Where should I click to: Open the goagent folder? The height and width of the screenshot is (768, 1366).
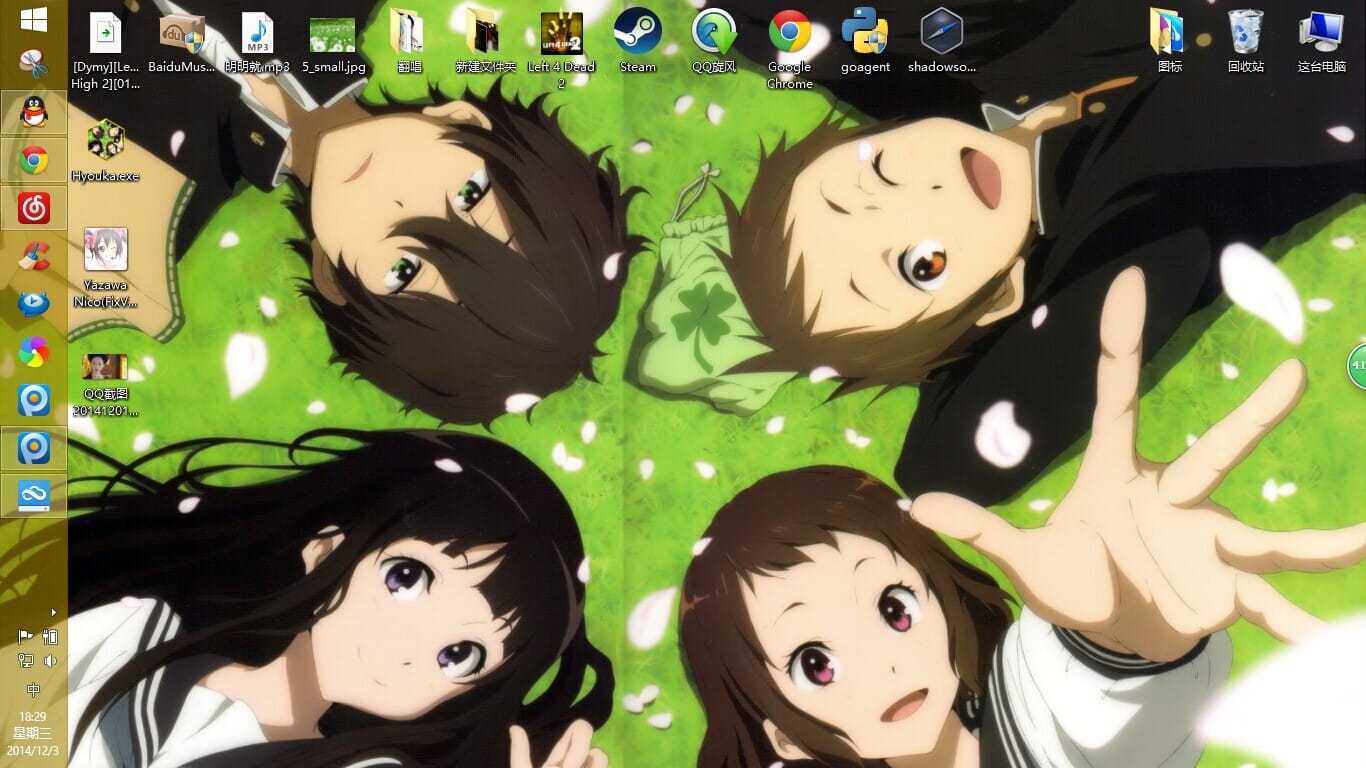[x=866, y=33]
